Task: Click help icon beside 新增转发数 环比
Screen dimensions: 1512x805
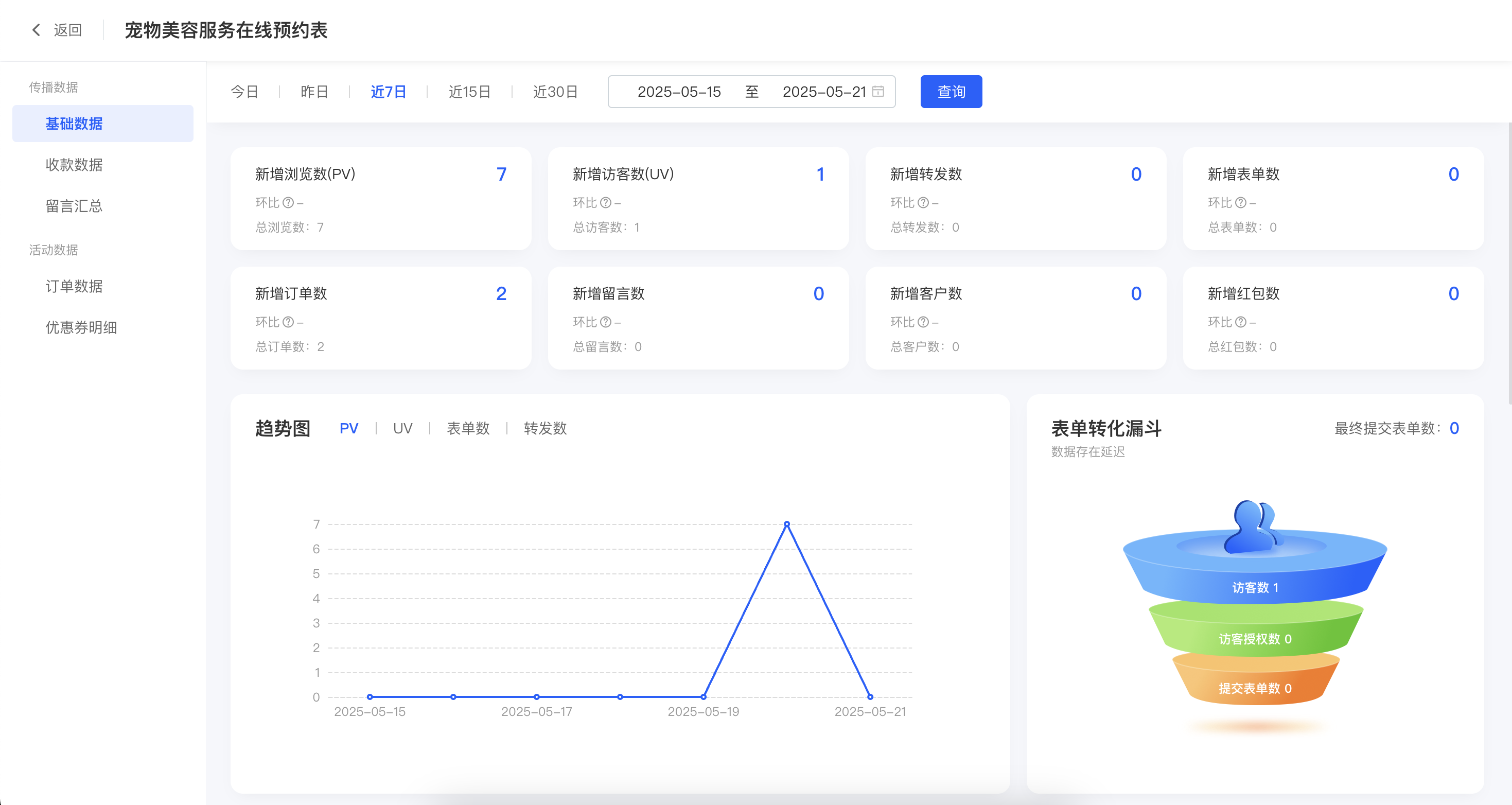Action: coord(923,203)
